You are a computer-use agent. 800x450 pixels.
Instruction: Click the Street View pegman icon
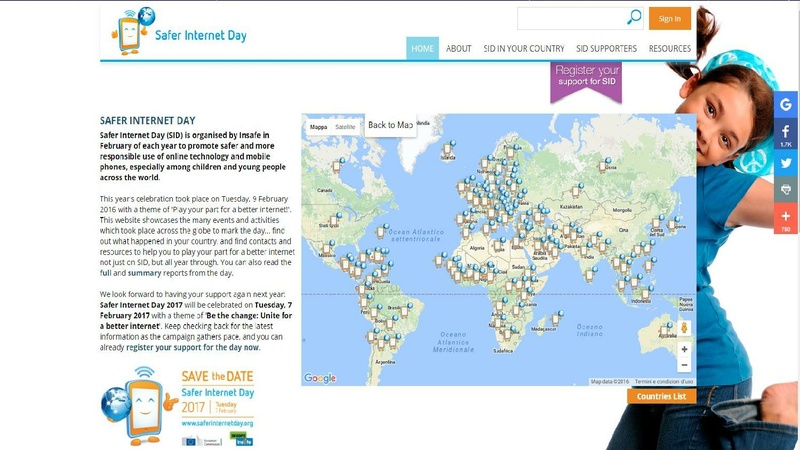pyautogui.click(x=684, y=328)
